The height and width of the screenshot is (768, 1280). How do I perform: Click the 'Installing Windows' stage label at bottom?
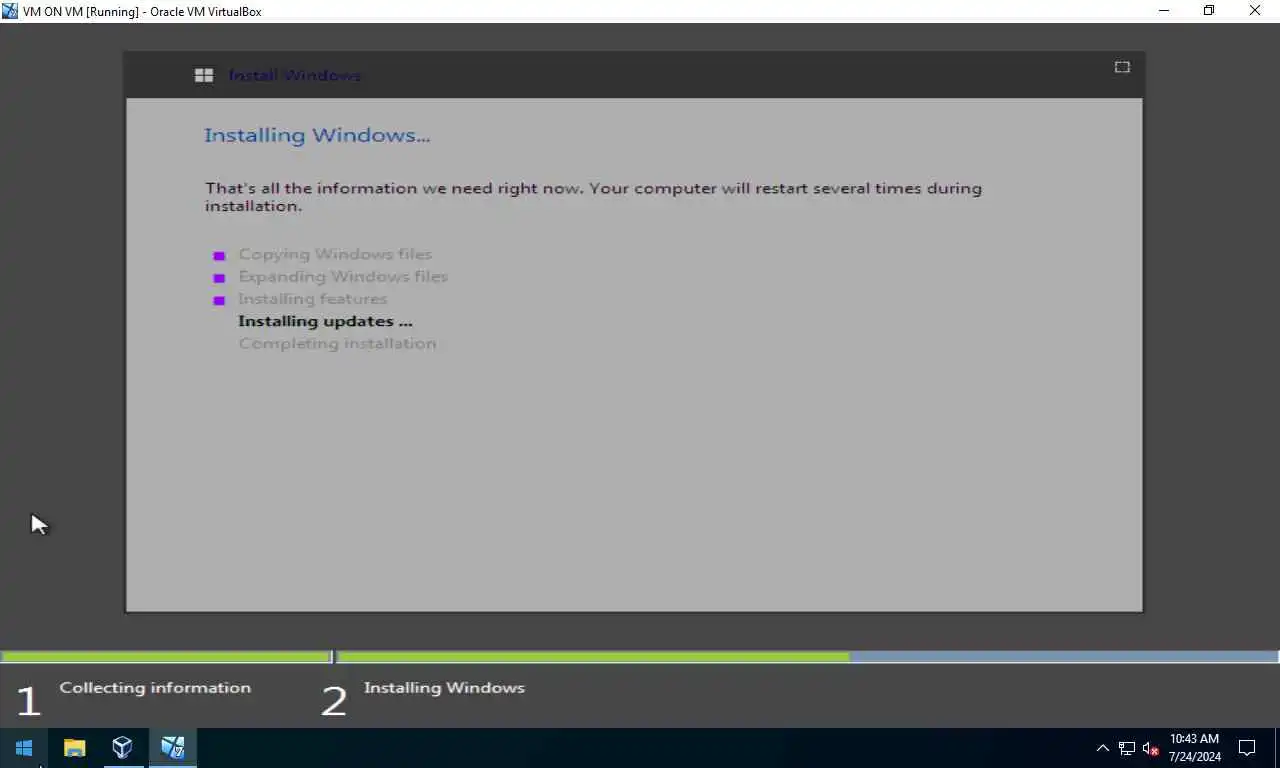pyautogui.click(x=444, y=688)
